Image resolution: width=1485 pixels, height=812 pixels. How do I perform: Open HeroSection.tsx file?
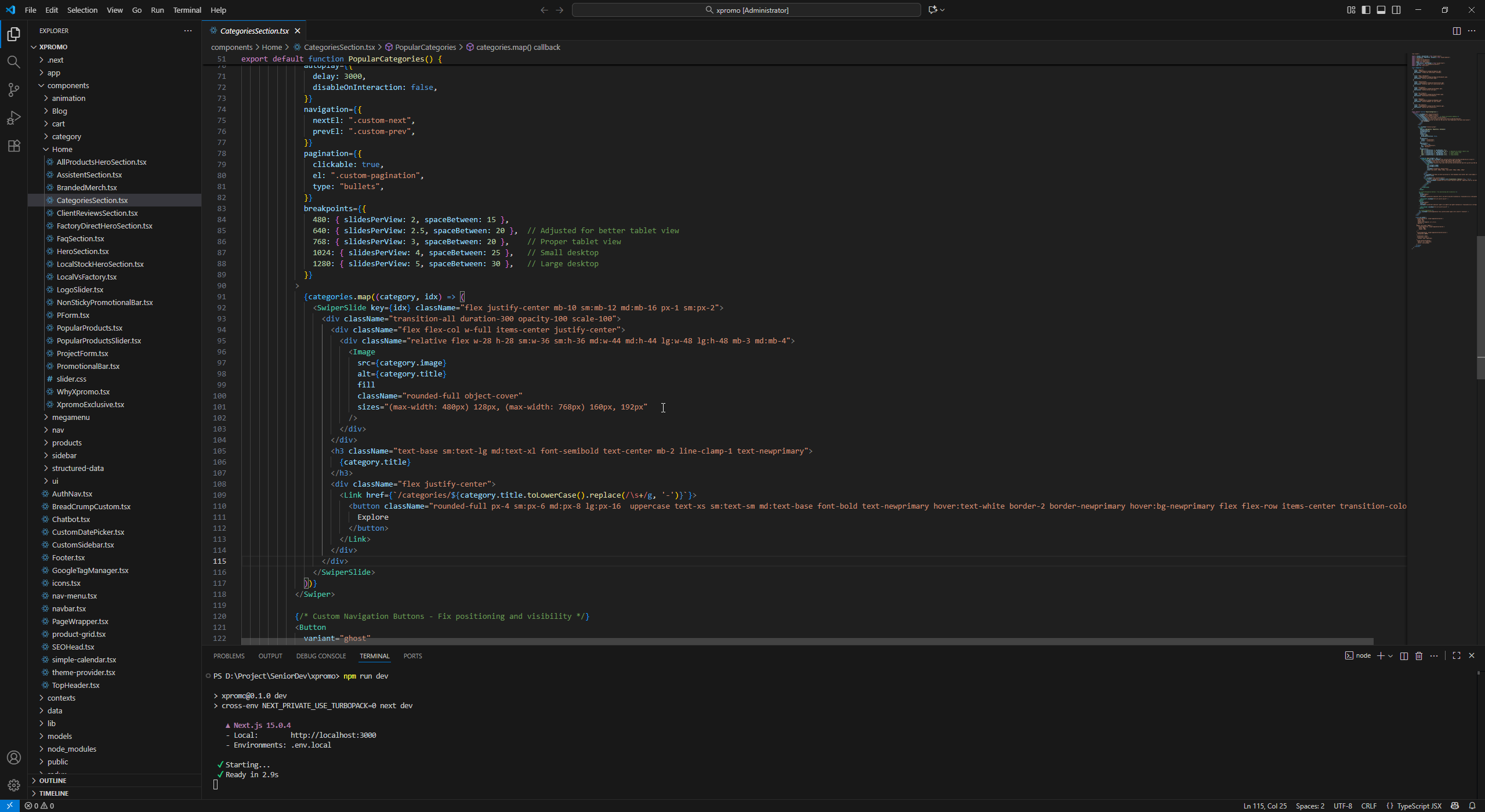[x=82, y=251]
